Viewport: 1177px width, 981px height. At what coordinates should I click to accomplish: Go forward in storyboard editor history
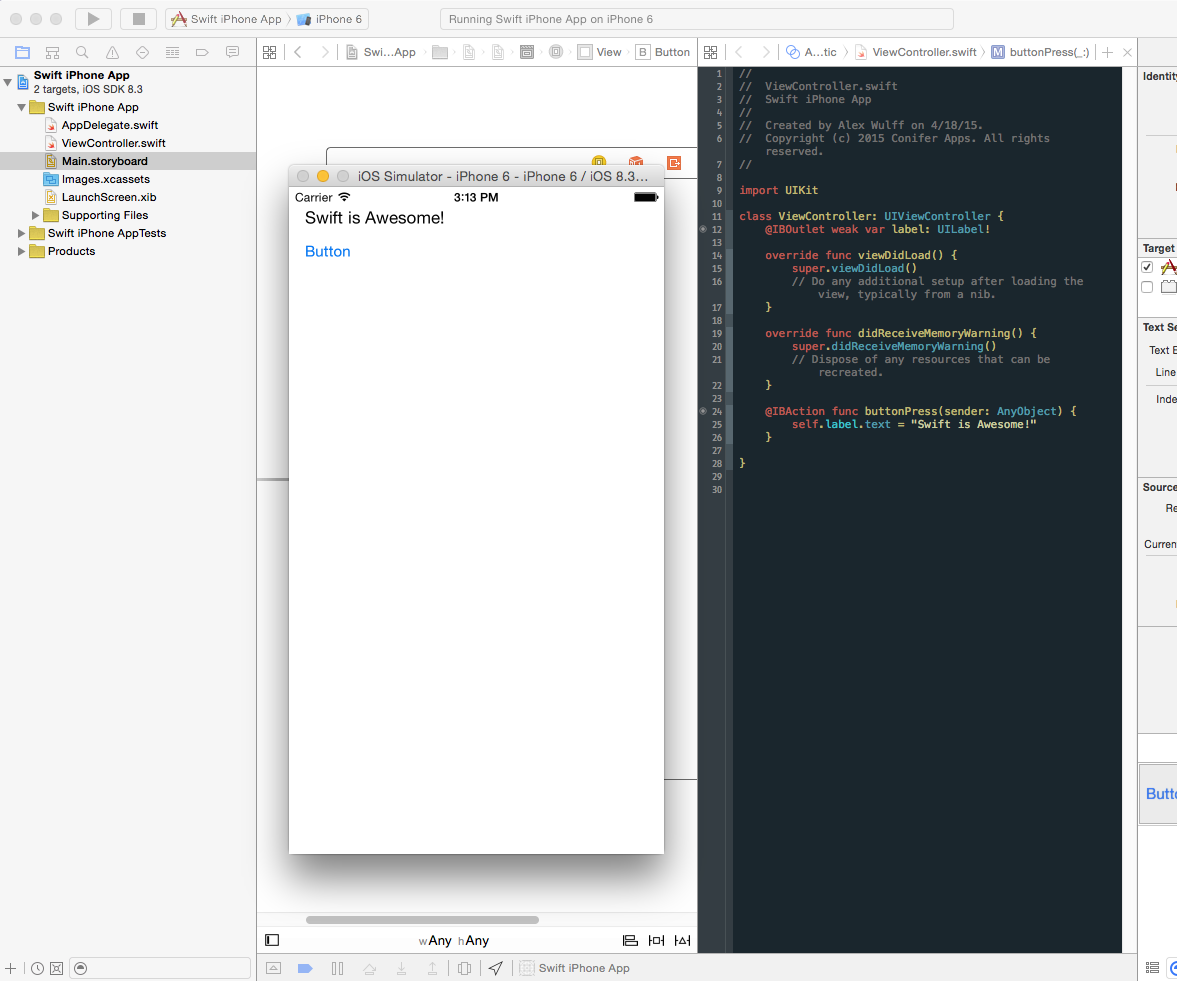pos(324,53)
